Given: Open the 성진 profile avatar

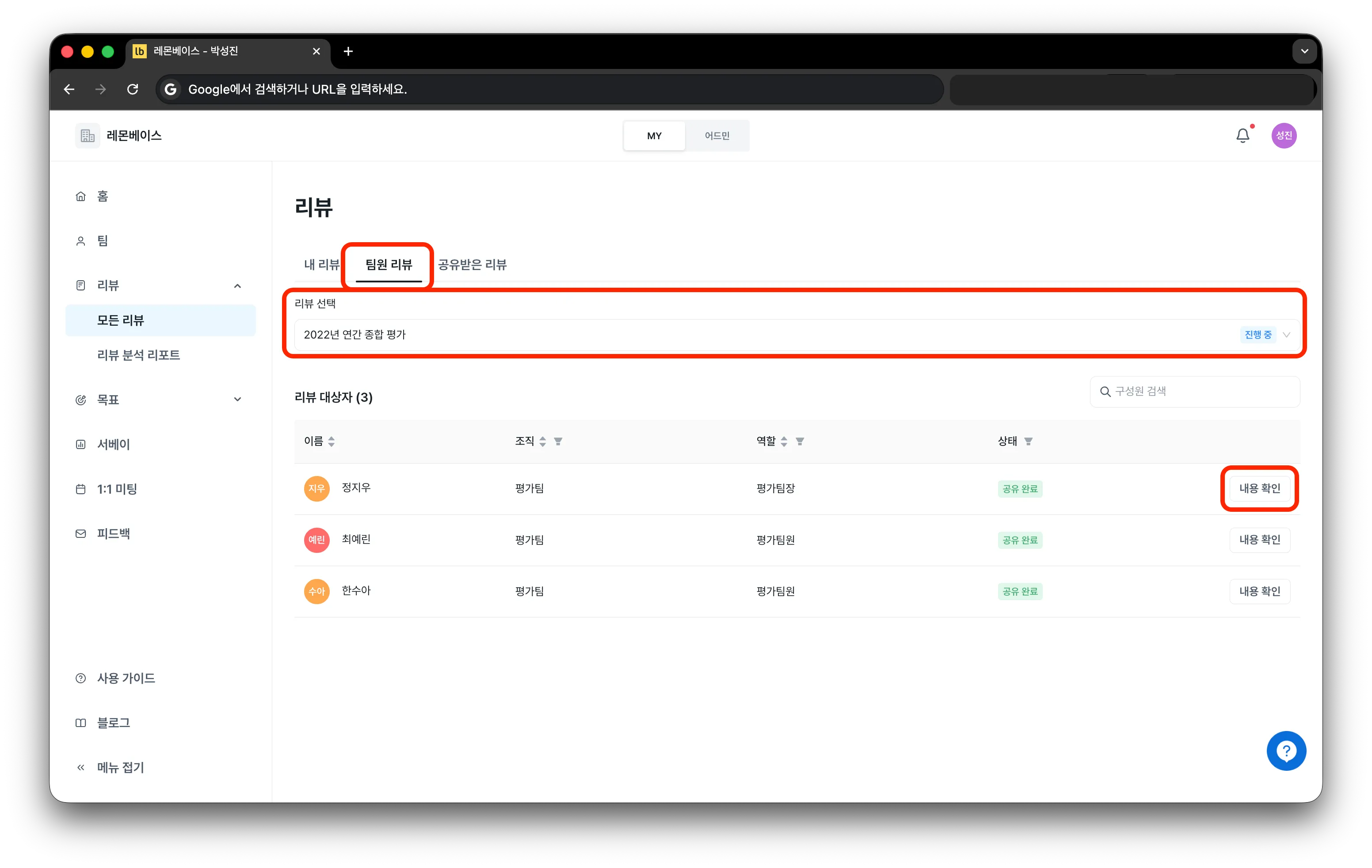Looking at the screenshot, I should click(x=1284, y=136).
